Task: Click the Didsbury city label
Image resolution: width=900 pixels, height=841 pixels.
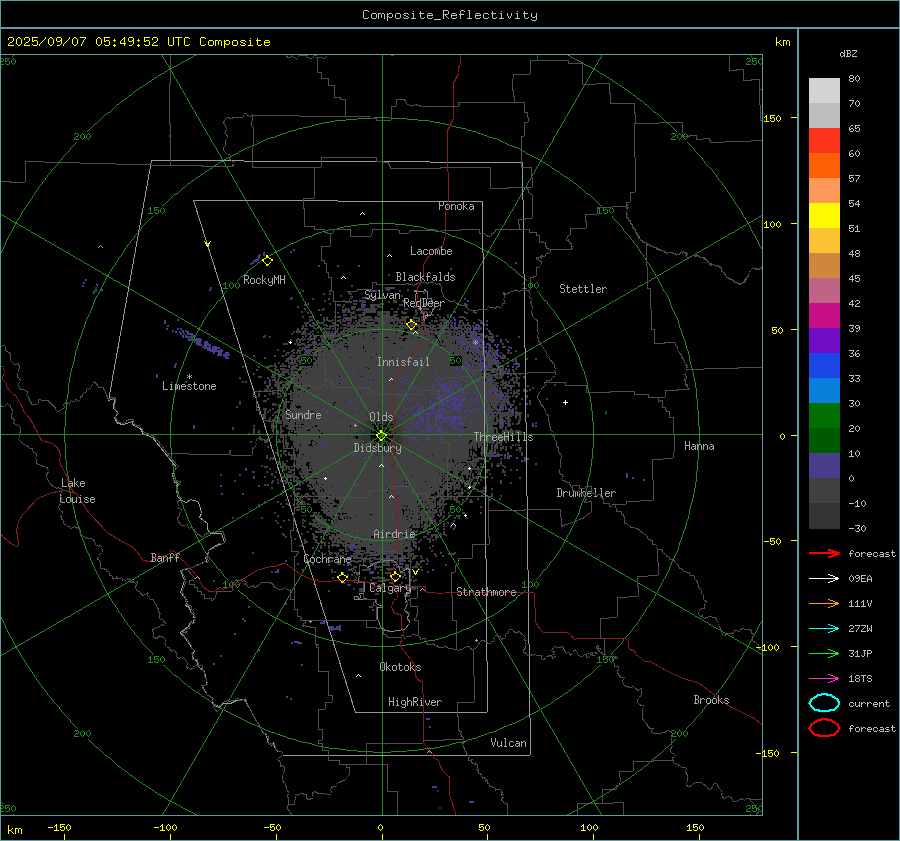Action: (x=377, y=448)
